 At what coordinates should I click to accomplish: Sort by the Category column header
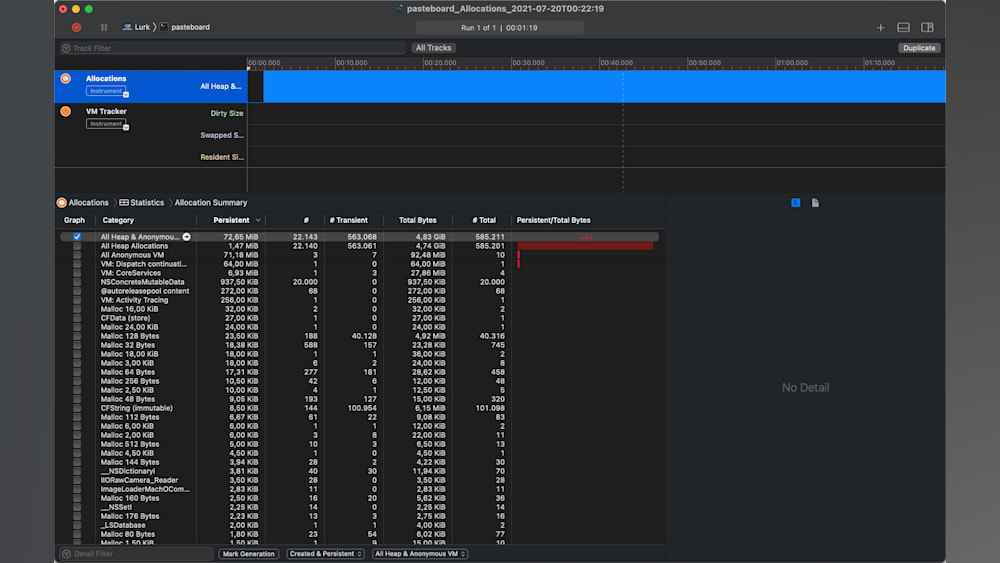[118, 220]
